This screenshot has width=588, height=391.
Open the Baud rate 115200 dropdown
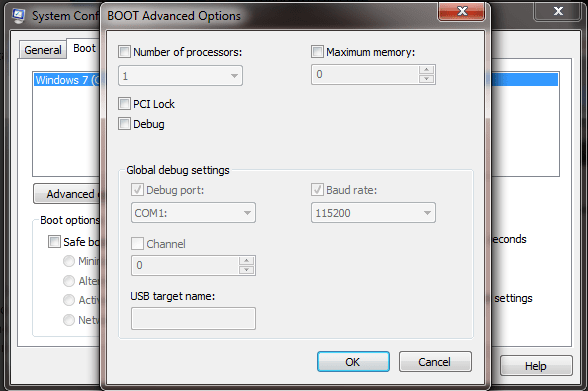373,213
